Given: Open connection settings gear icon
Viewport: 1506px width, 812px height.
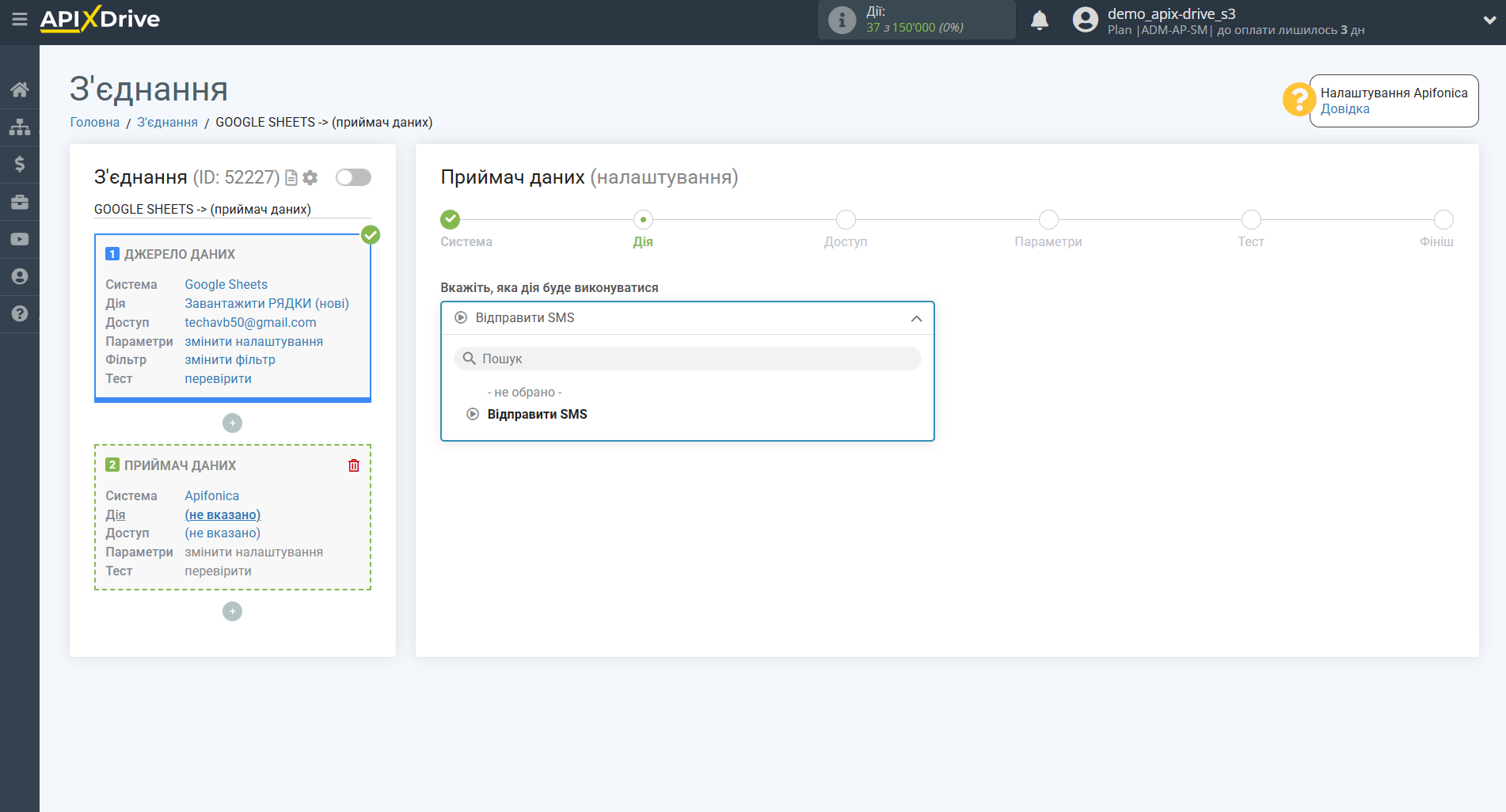Looking at the screenshot, I should 310,178.
